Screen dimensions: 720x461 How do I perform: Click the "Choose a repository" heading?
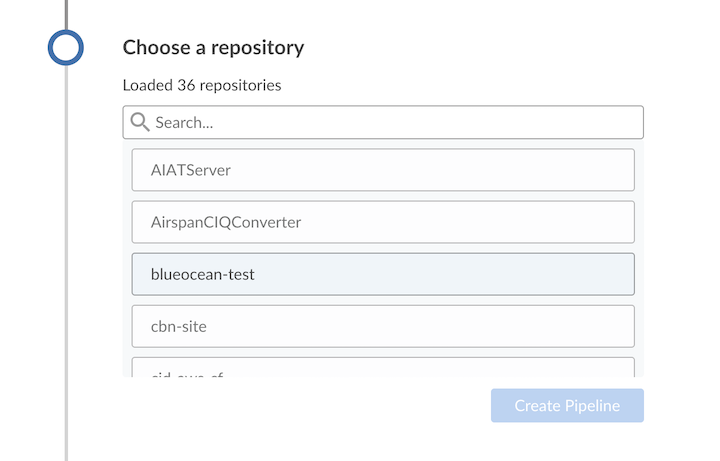[213, 48]
